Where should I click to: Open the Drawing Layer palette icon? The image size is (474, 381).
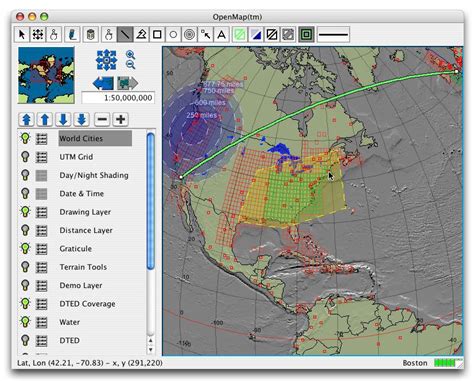point(41,212)
